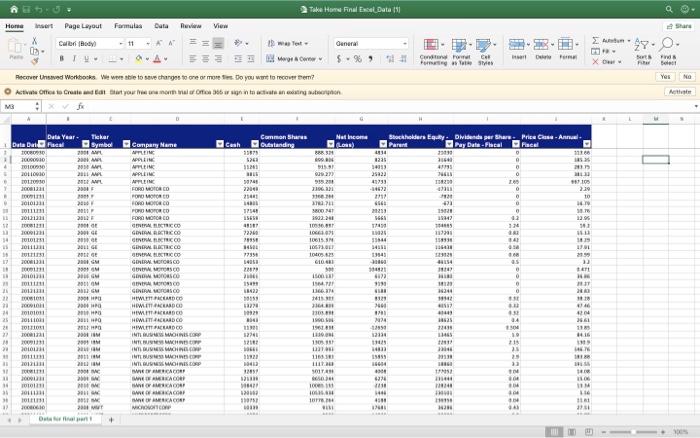
Task: Apply currency dollar format icon
Action: tap(339, 59)
